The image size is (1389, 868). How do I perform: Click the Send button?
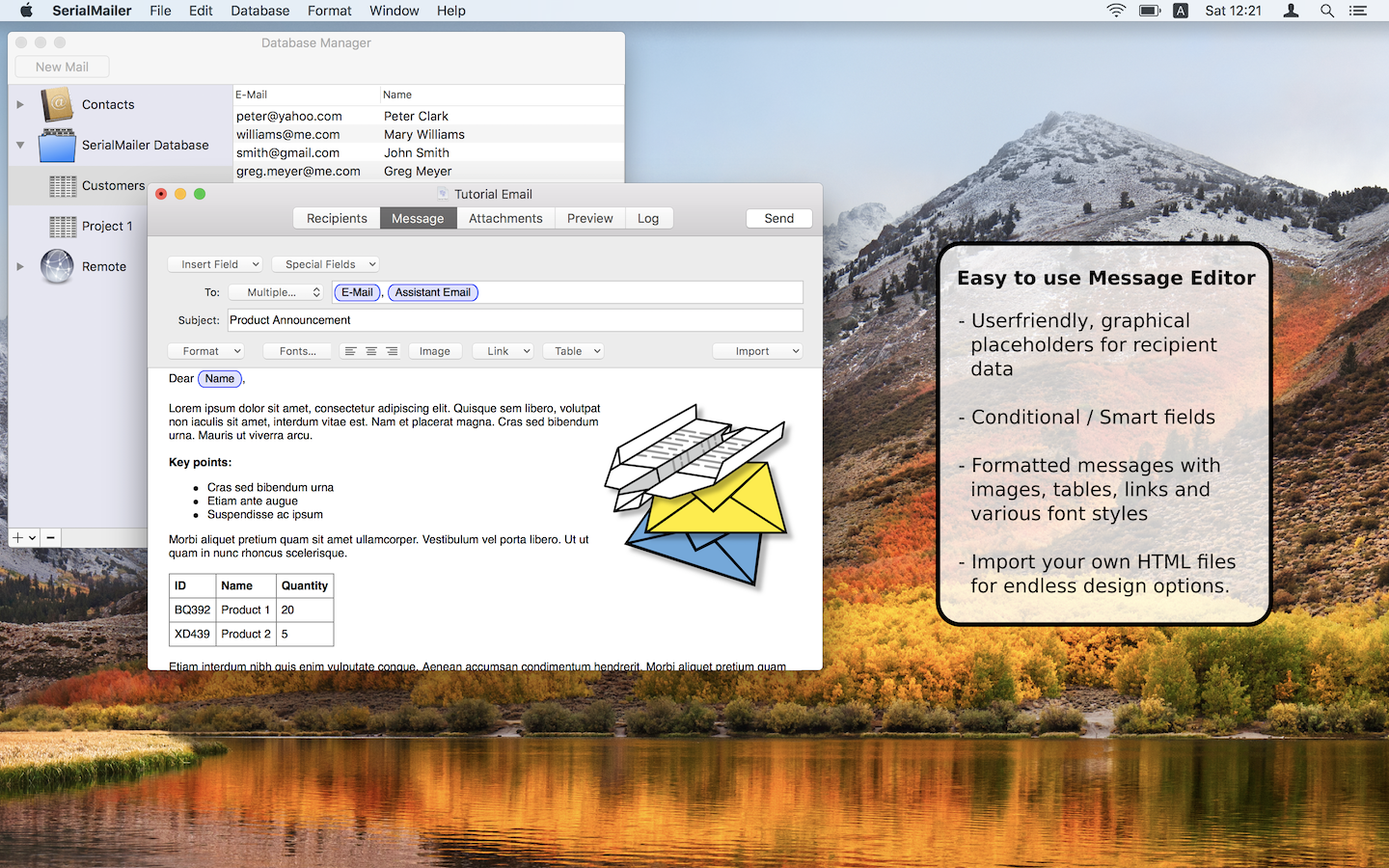778,218
